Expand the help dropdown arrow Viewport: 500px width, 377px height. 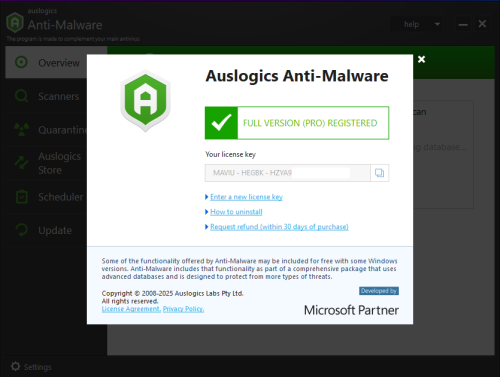(x=437, y=24)
